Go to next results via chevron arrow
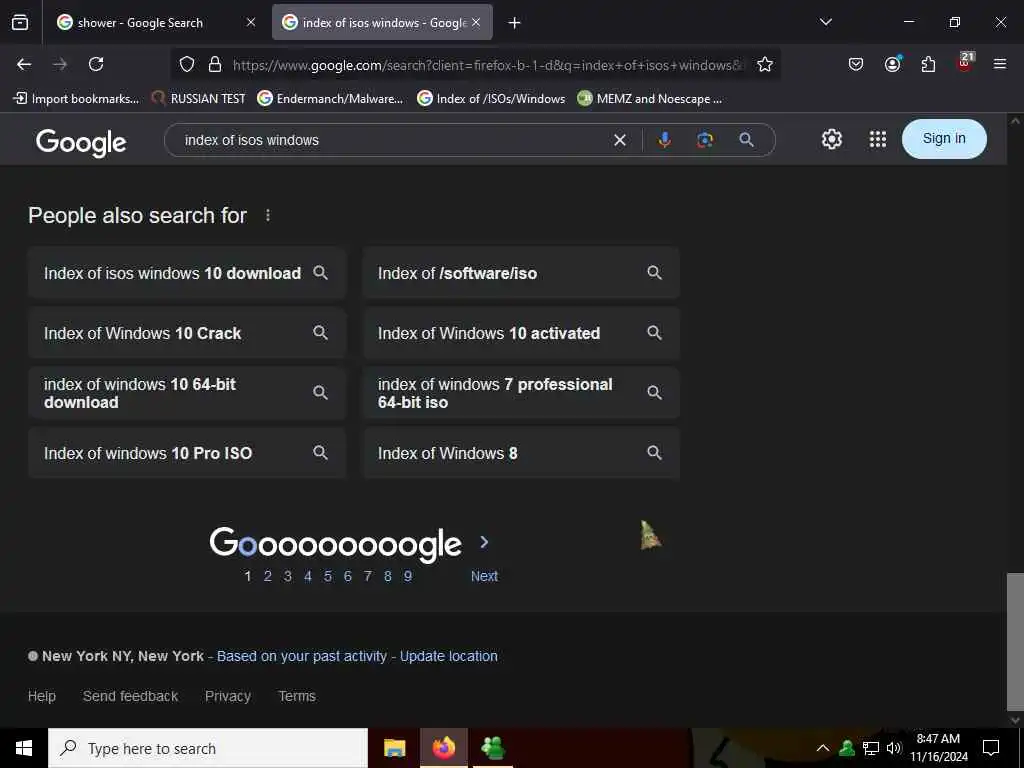Viewport: 1024px width, 768px height. pos(484,542)
